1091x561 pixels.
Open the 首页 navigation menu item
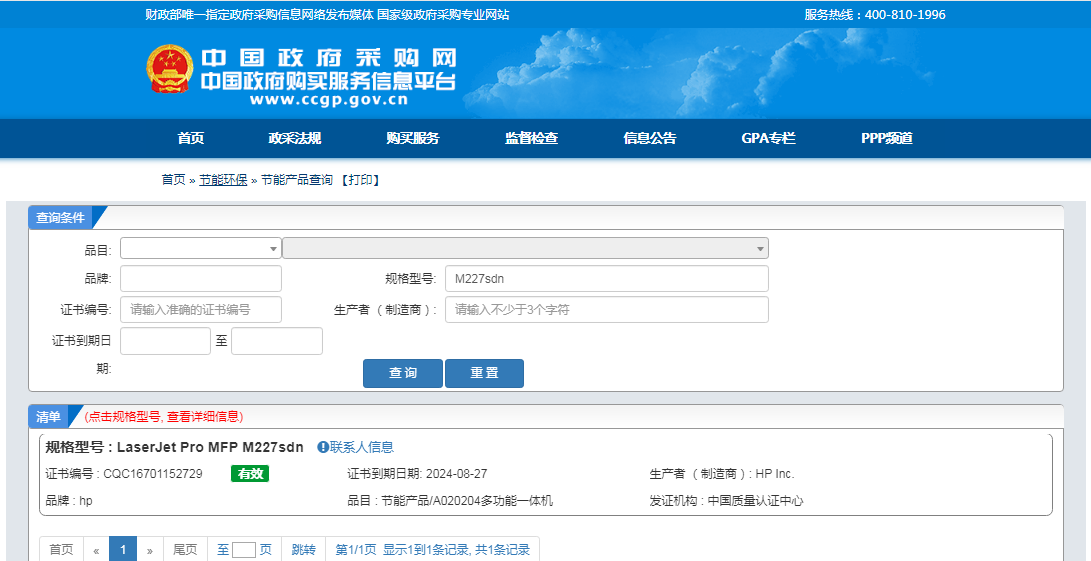click(x=191, y=139)
